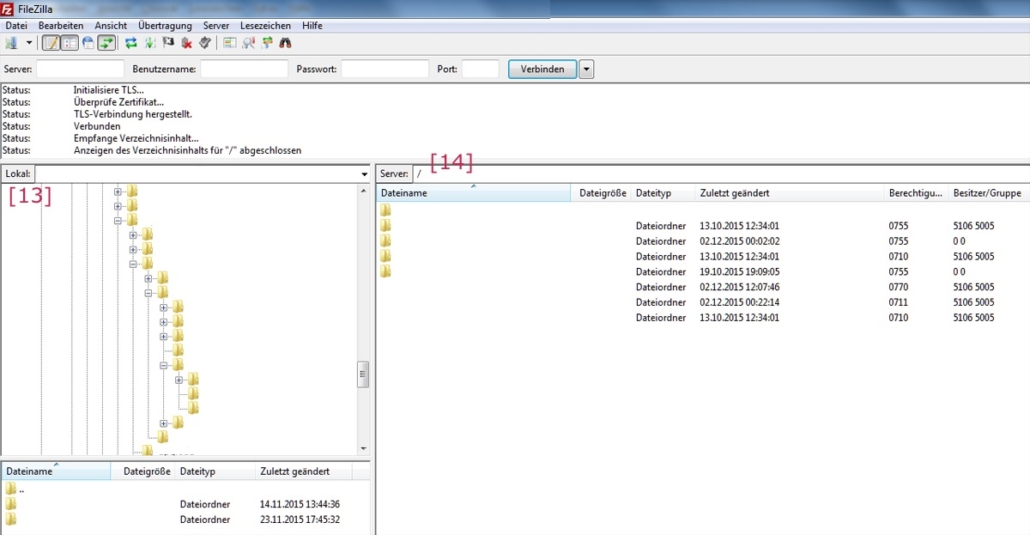Select remote row dated 19.10.2015 19:09:05
Viewport: 1030px width, 535px height.
(703, 271)
